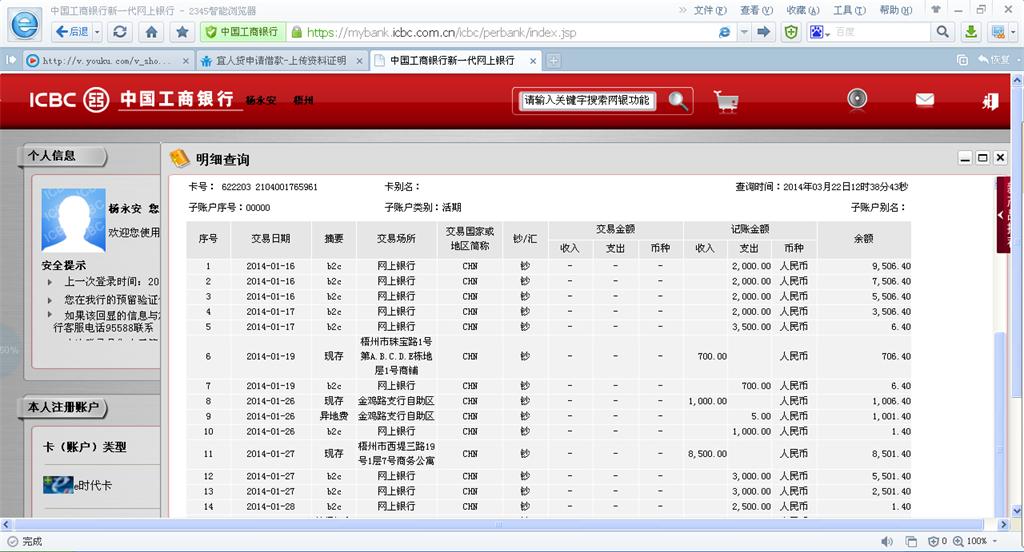1024x552 pixels.
Task: Switch to the 宜人贷申请借款 tab
Action: pos(280,60)
